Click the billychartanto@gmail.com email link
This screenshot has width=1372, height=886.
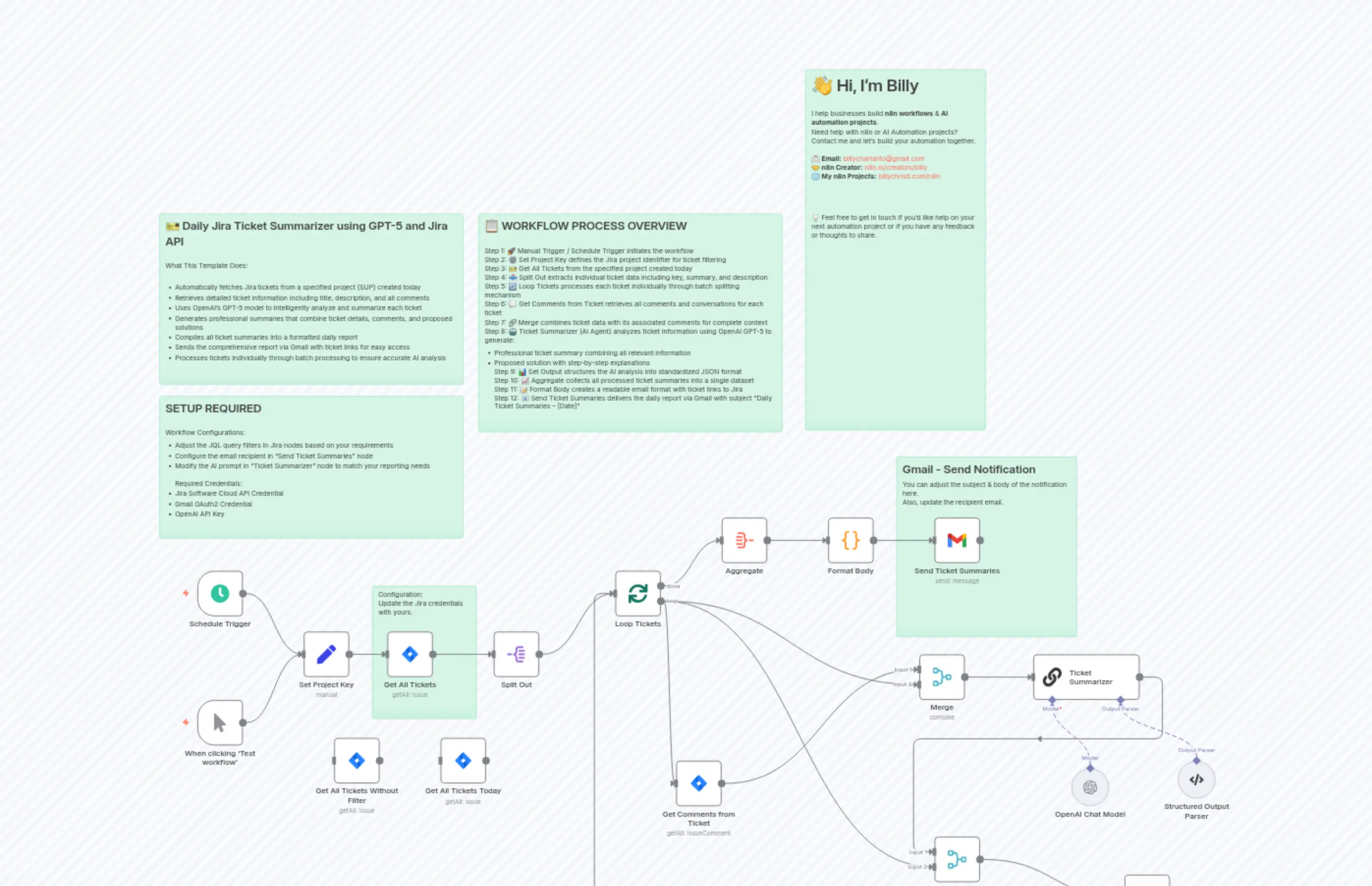[884, 159]
